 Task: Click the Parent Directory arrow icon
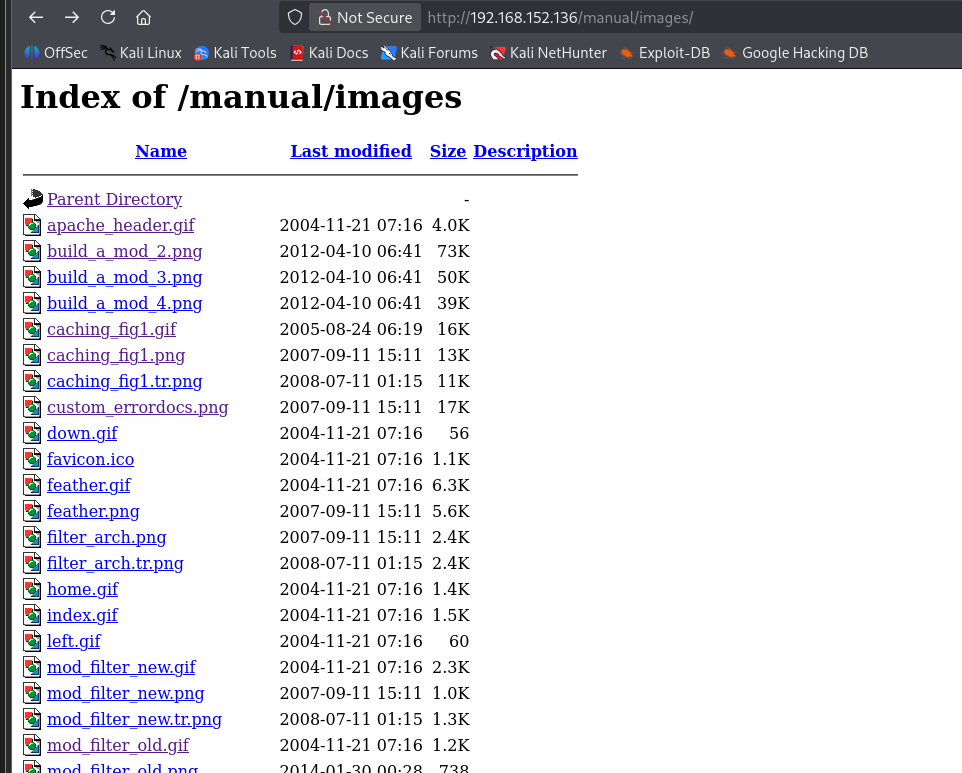click(32, 199)
